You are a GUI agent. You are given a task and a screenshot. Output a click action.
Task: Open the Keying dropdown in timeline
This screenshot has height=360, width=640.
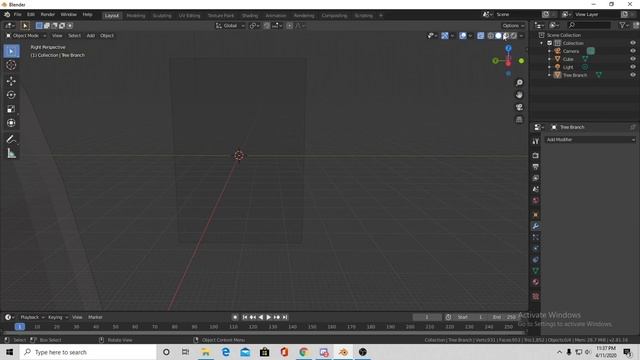58,317
